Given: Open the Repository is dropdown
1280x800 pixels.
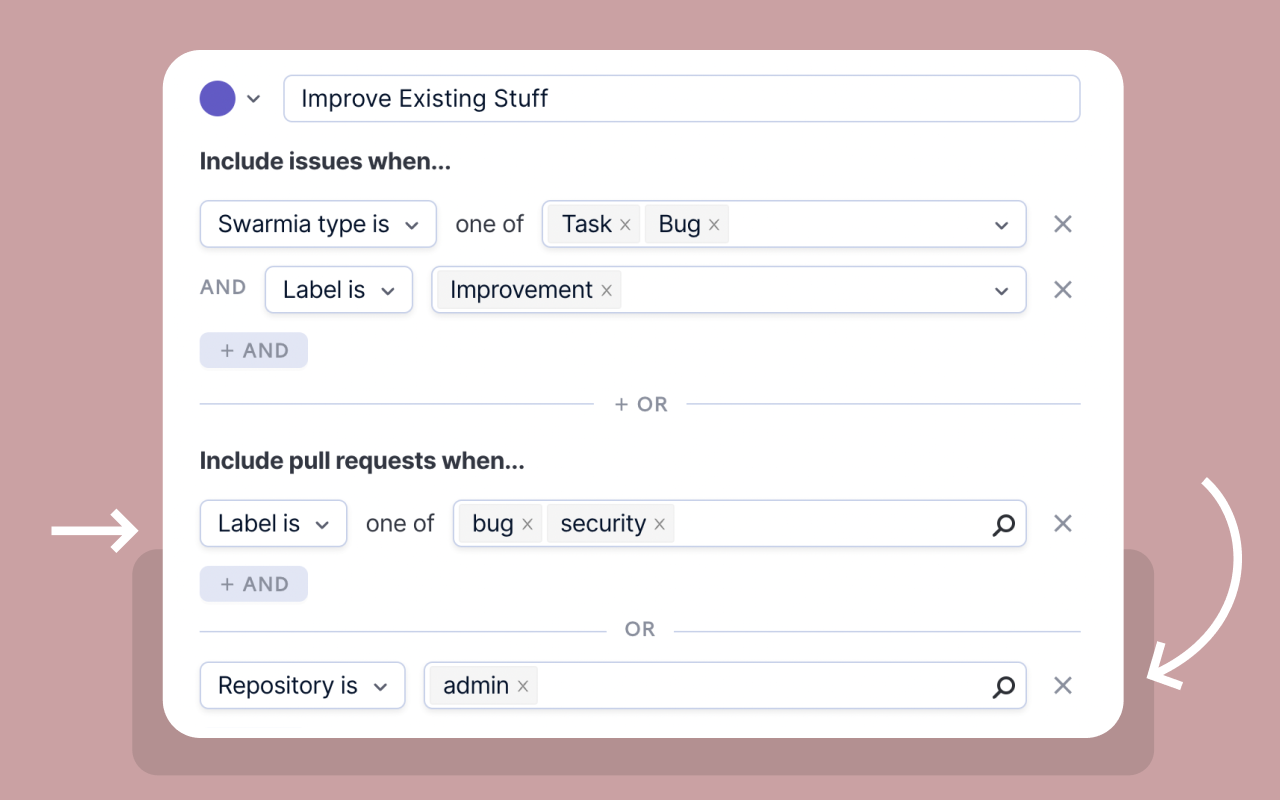Looking at the screenshot, I should click(x=302, y=686).
